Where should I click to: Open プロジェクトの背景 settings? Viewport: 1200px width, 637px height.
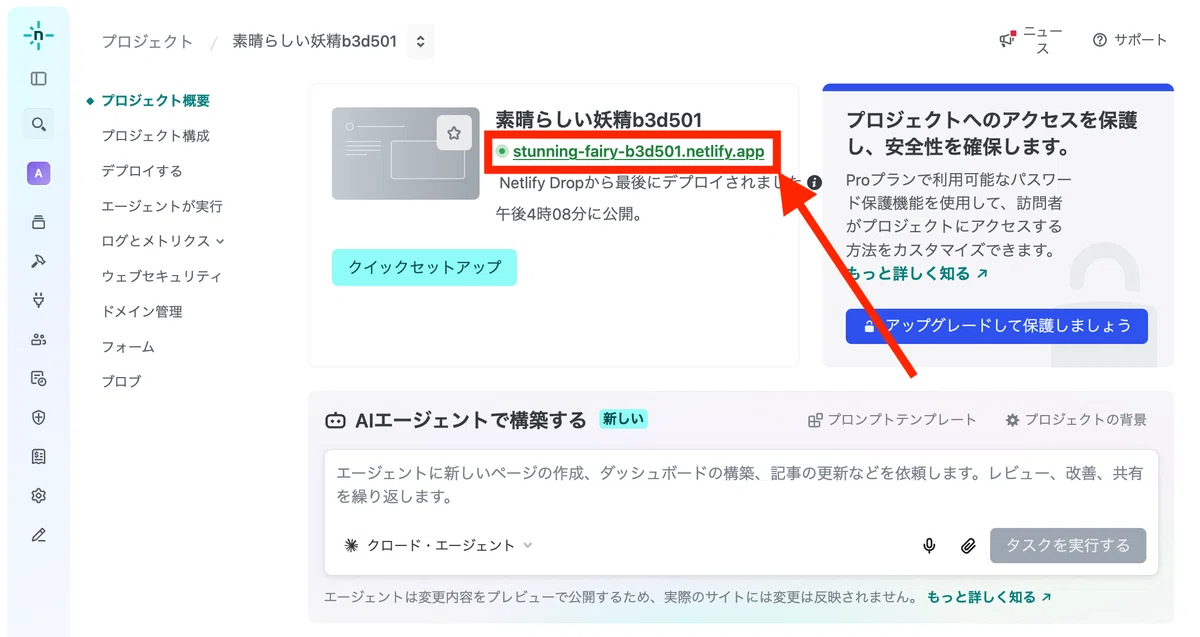[1076, 420]
